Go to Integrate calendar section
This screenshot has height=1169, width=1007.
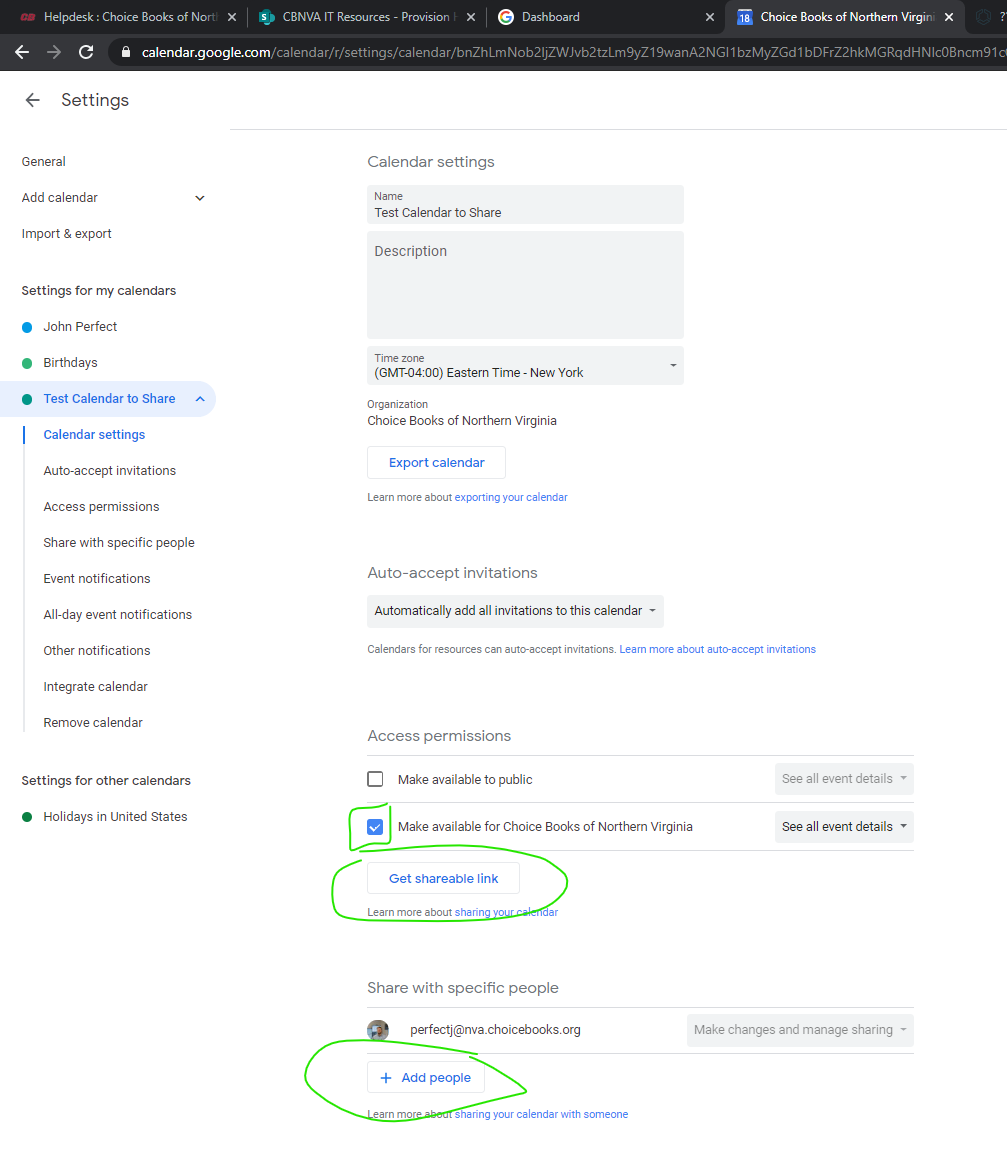click(95, 687)
